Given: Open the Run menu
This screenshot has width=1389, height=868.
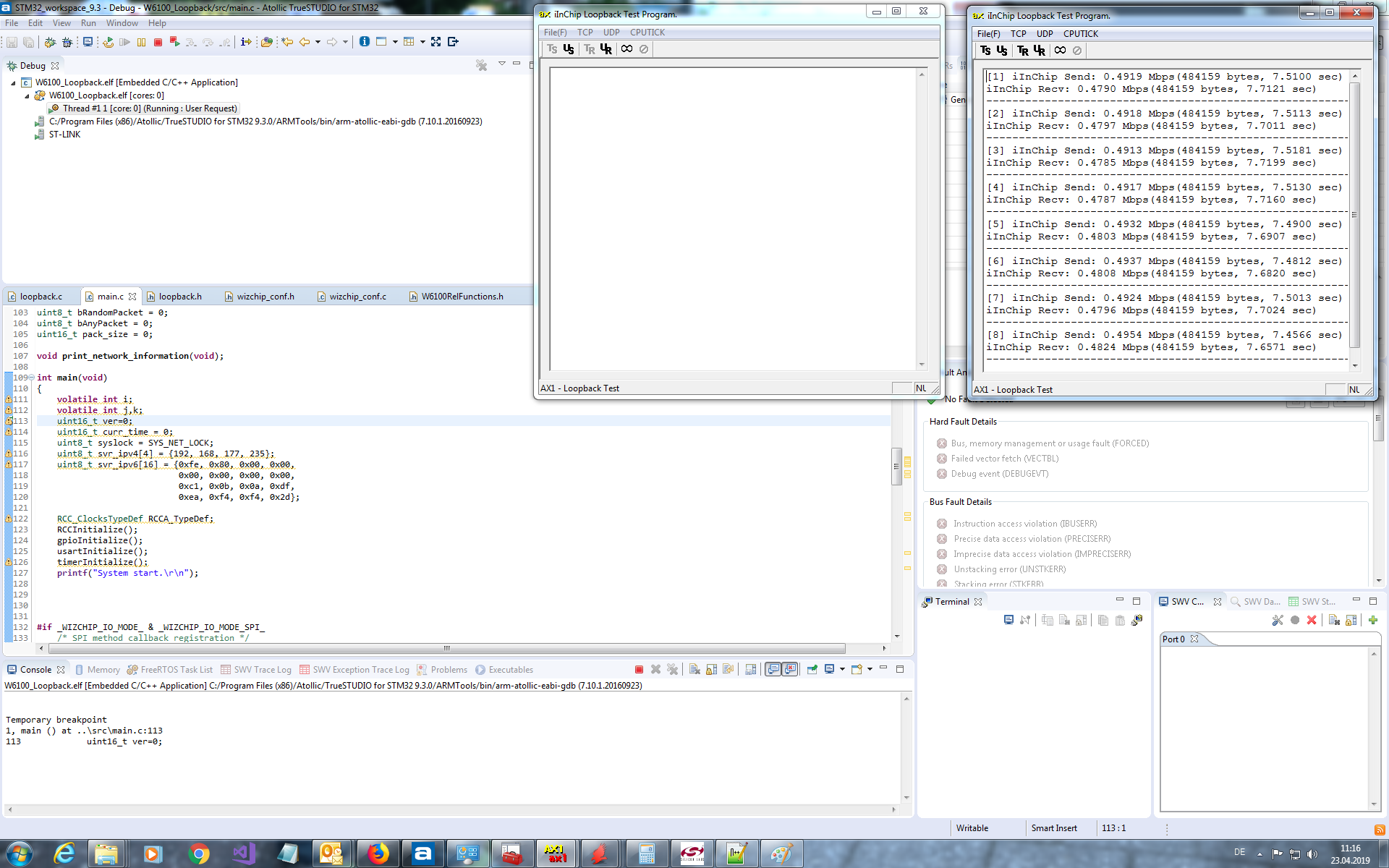Looking at the screenshot, I should pos(88,23).
